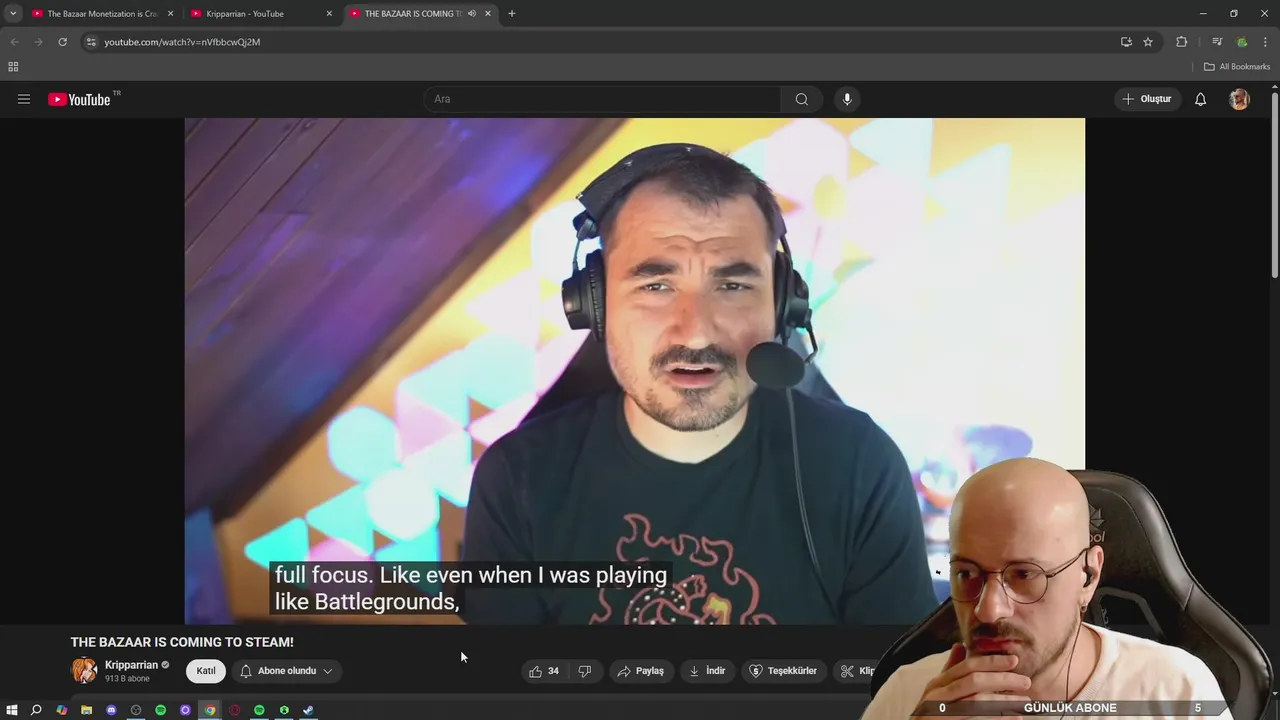Open Discord from the taskbar
Viewport: 1280px width, 720px height.
click(x=111, y=710)
